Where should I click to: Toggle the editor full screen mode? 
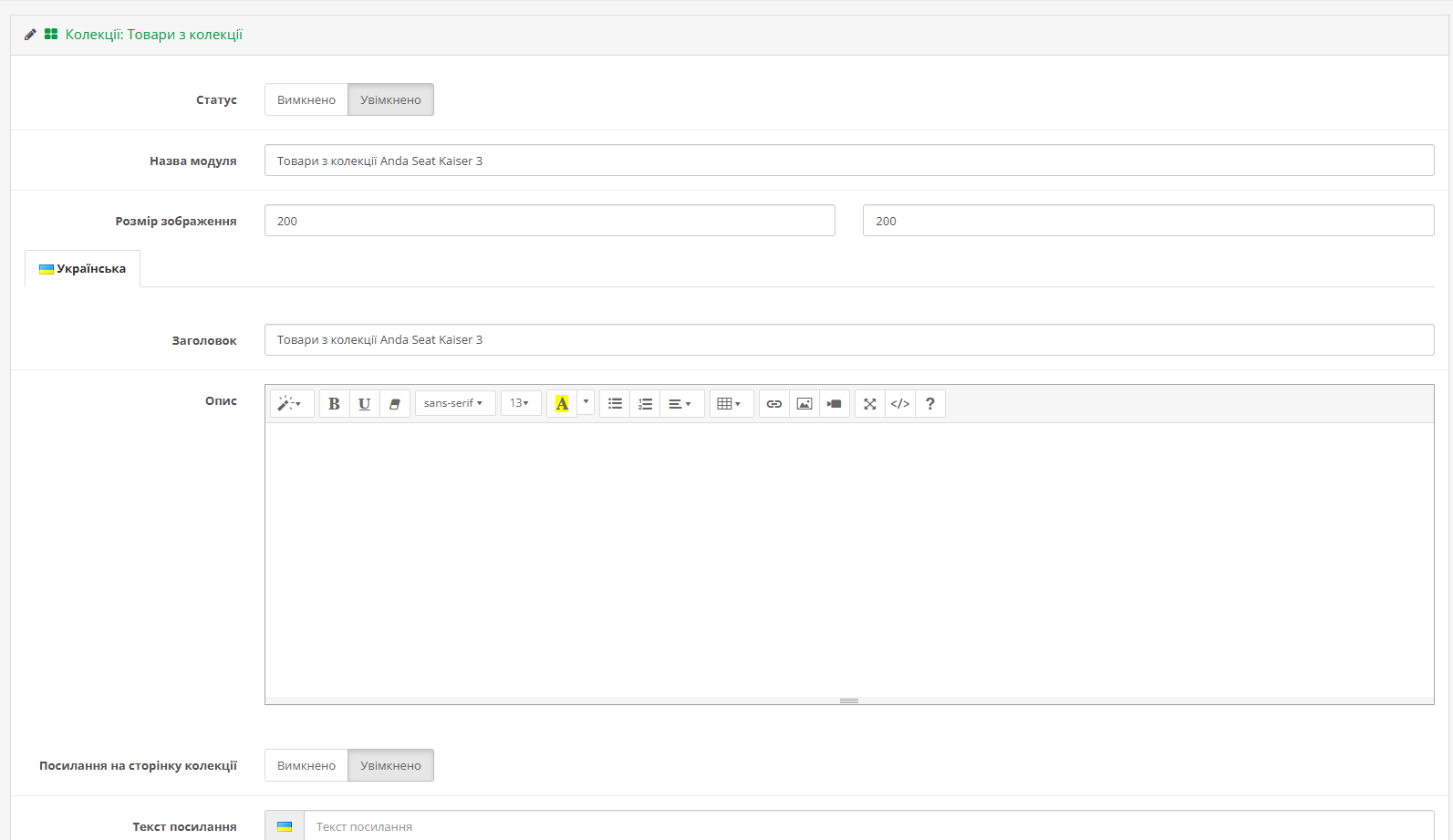[870, 404]
